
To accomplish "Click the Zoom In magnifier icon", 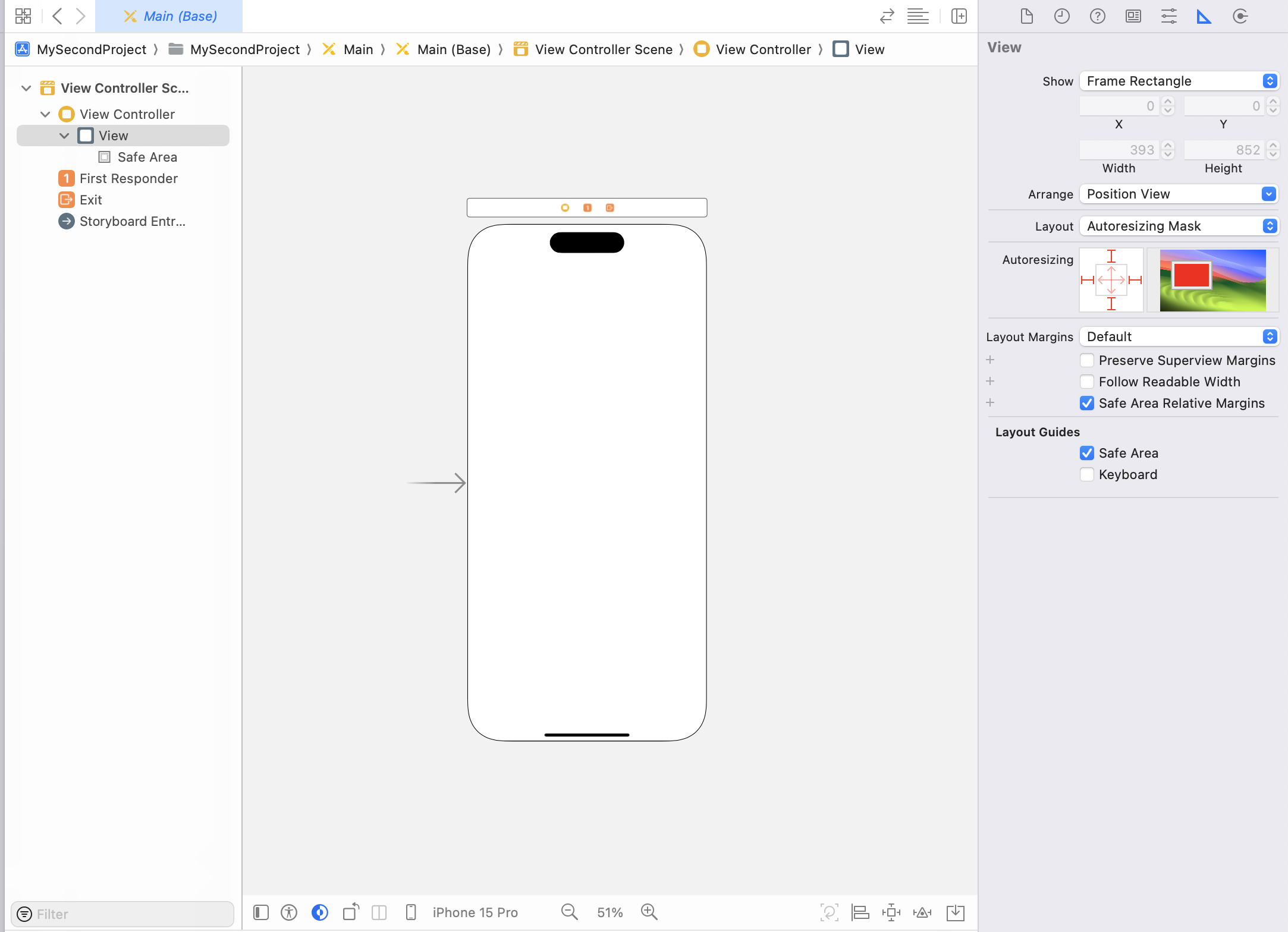I will (x=649, y=912).
